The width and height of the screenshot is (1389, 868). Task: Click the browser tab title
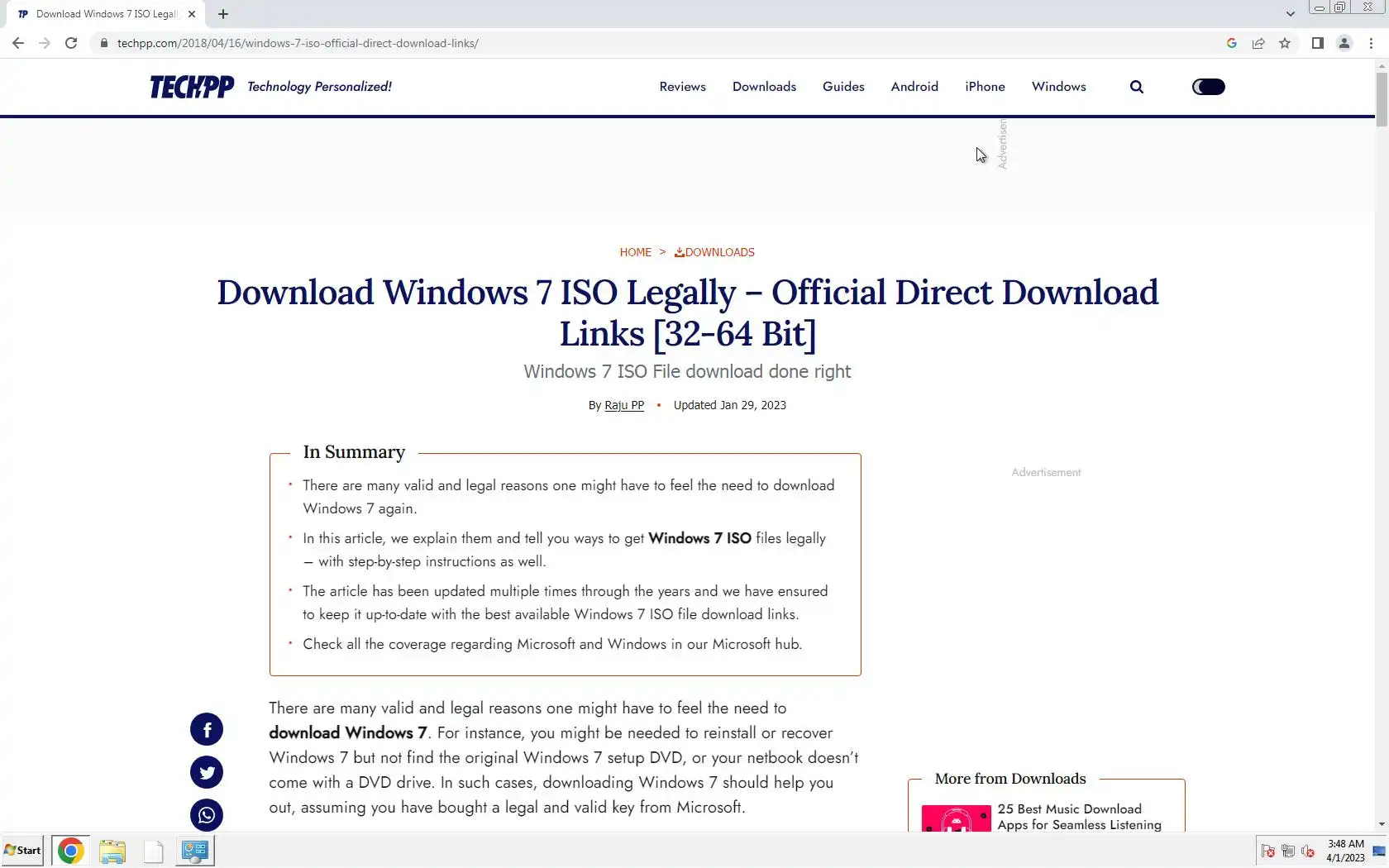[x=107, y=14]
